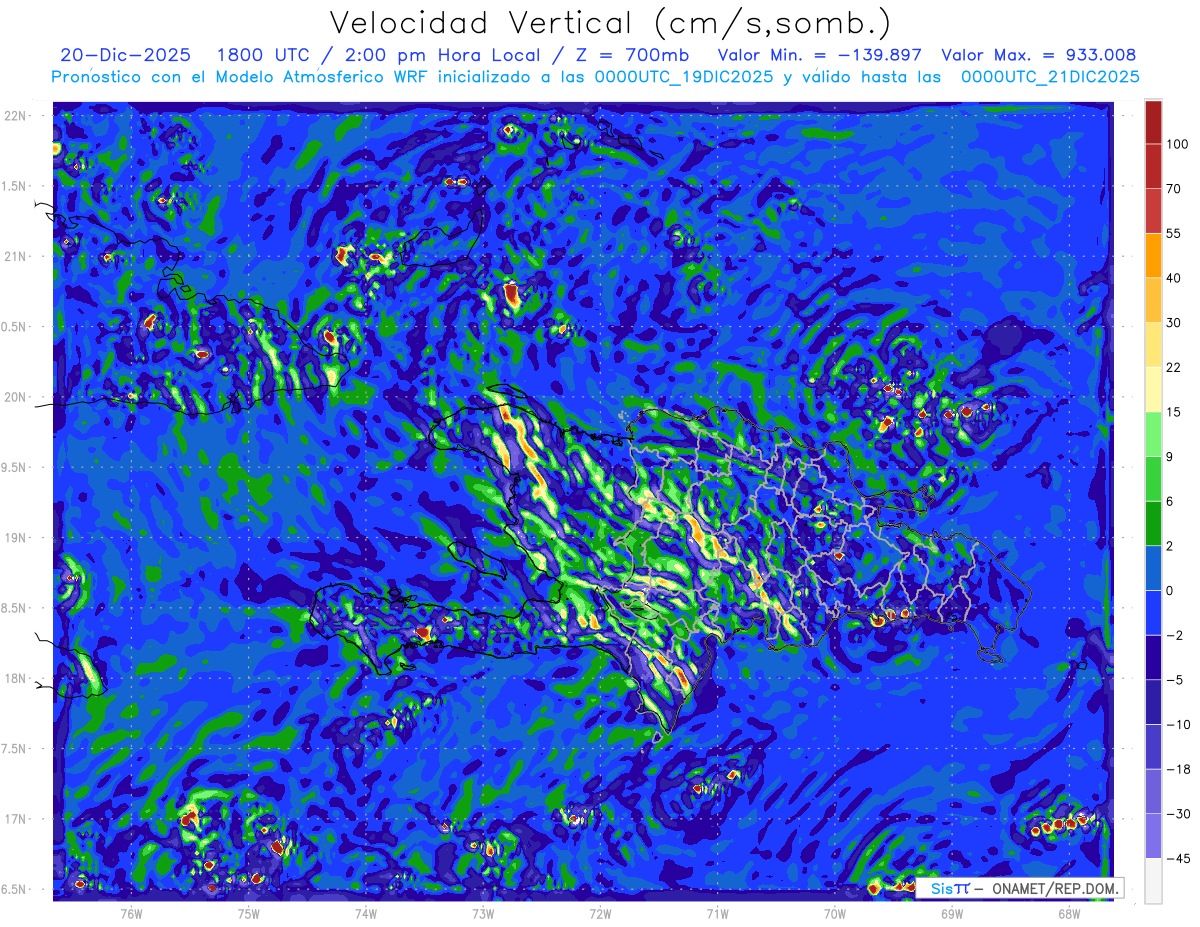Pick the orange color band between 40 and 55
This screenshot has width=1200, height=927.
1153,255
